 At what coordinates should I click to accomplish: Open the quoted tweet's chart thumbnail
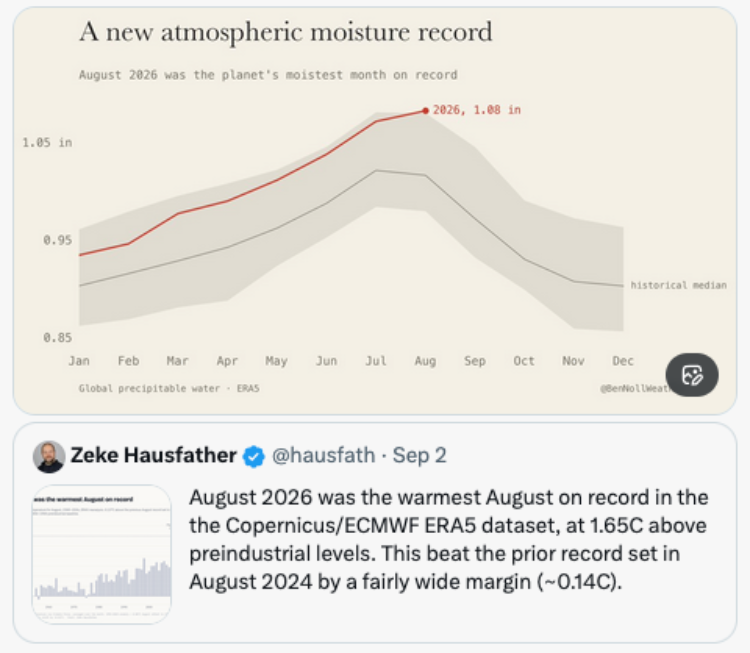tap(101, 554)
